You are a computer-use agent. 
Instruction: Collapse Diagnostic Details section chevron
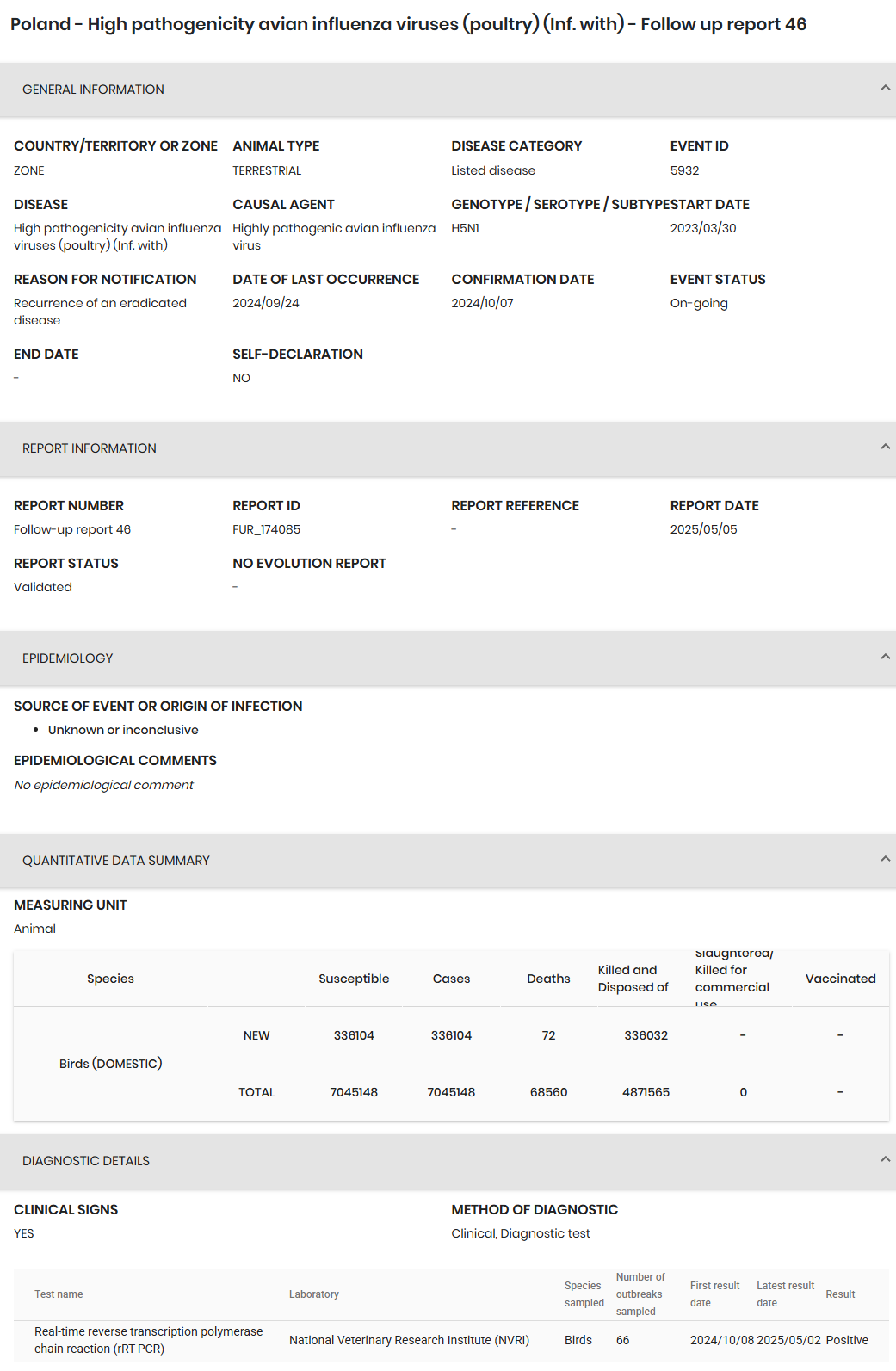pos(885,1159)
